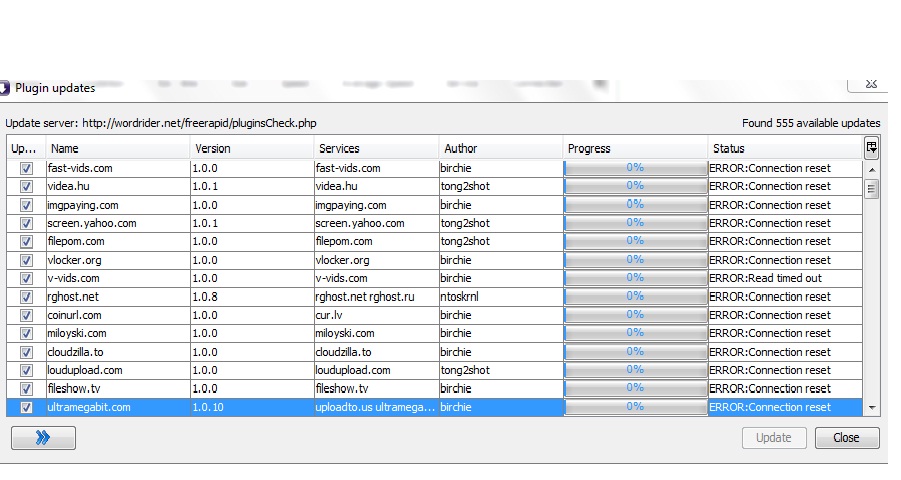Deselect the rghost.net plugin checkbox

26,297
